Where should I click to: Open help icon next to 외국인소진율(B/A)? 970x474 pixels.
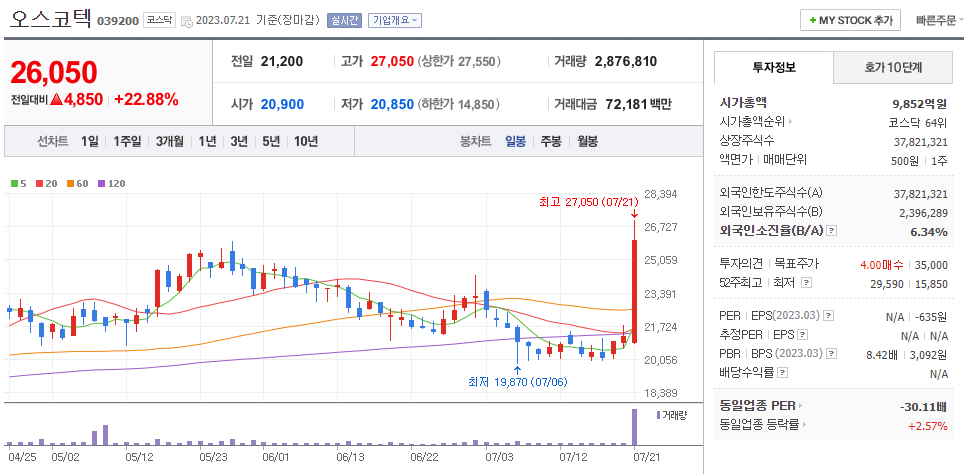click(831, 230)
